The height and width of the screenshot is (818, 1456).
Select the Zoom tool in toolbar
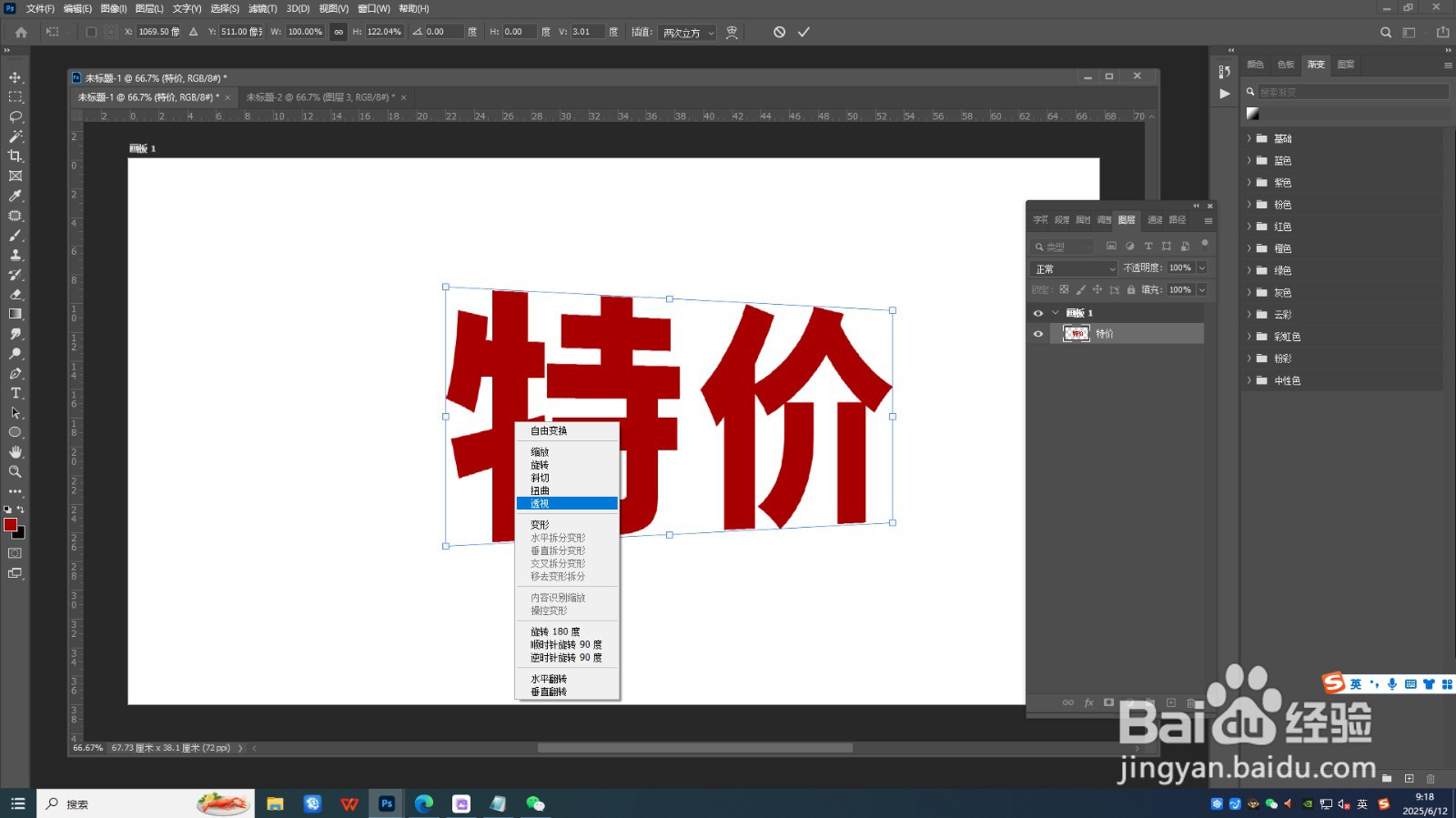click(15, 471)
